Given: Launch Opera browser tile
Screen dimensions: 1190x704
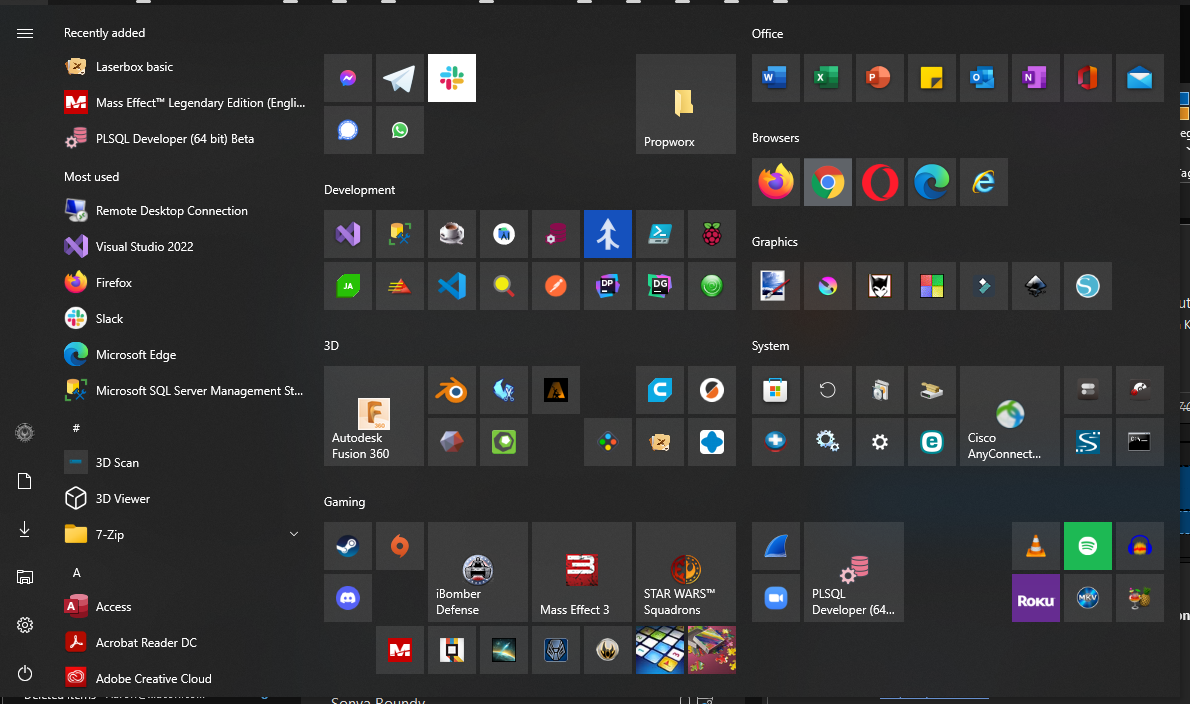Looking at the screenshot, I should click(x=879, y=182).
